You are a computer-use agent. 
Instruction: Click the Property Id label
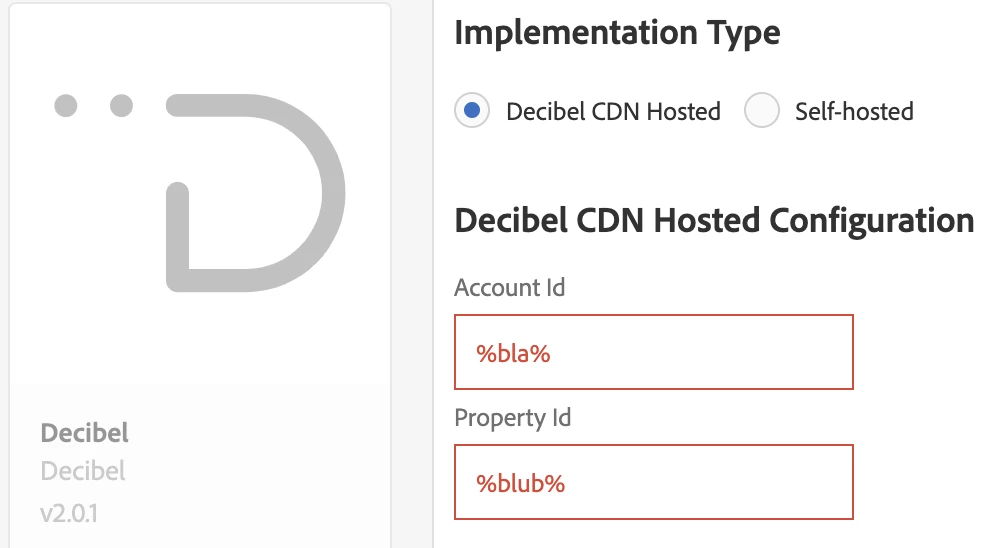(512, 418)
